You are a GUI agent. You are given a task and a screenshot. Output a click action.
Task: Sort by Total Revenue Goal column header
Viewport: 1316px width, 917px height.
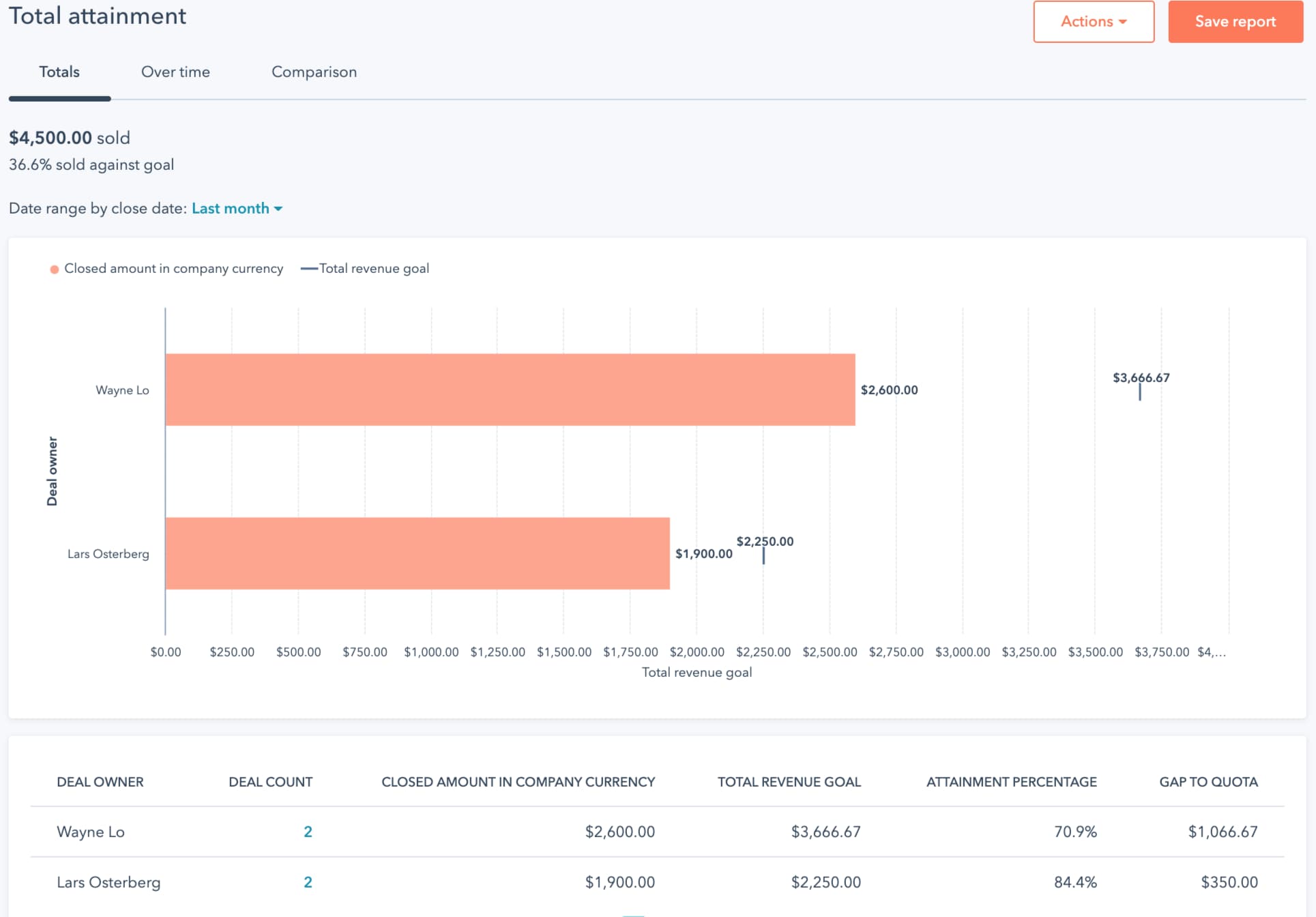pos(789,782)
